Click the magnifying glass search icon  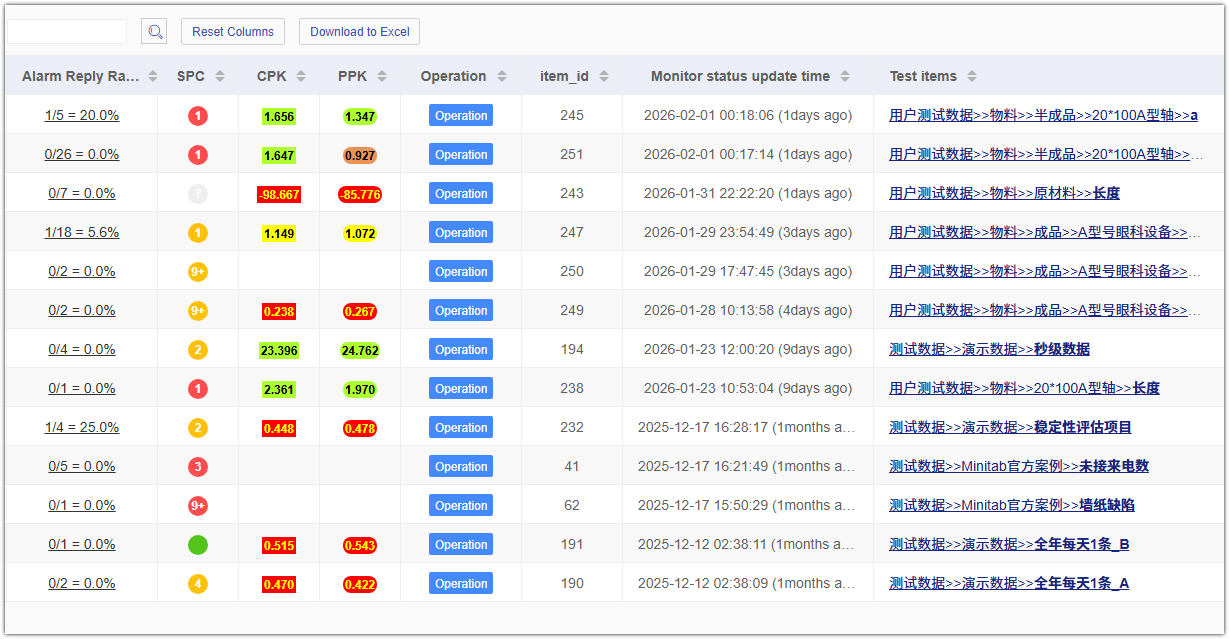coord(153,31)
